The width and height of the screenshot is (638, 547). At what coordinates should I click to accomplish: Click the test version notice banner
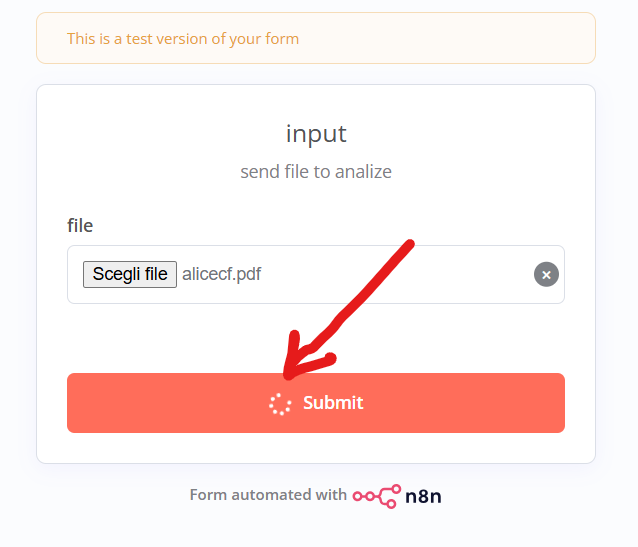pyautogui.click(x=316, y=38)
